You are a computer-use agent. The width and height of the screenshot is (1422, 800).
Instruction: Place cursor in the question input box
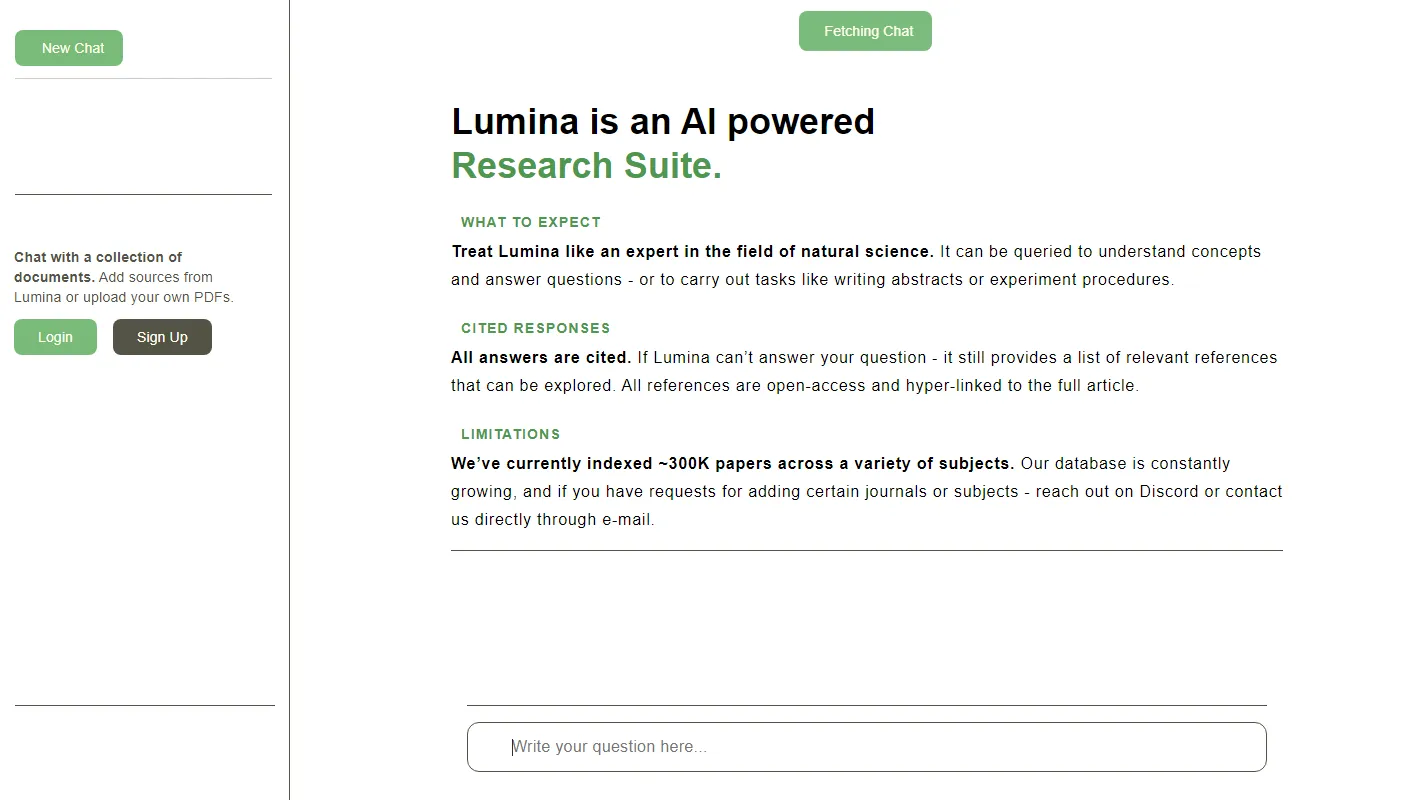866,746
